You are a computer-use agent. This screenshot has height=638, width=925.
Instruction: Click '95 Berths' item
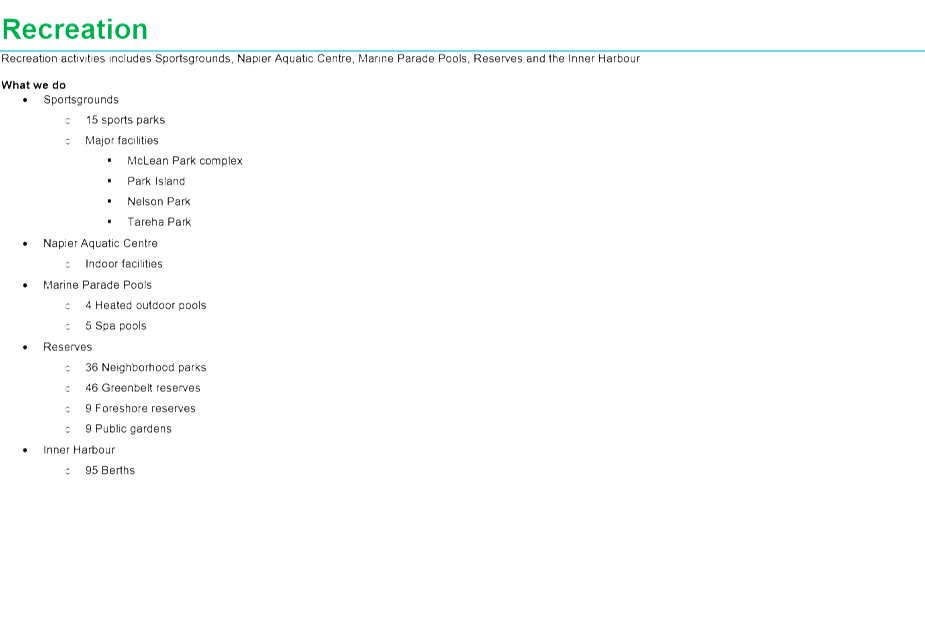coord(110,470)
